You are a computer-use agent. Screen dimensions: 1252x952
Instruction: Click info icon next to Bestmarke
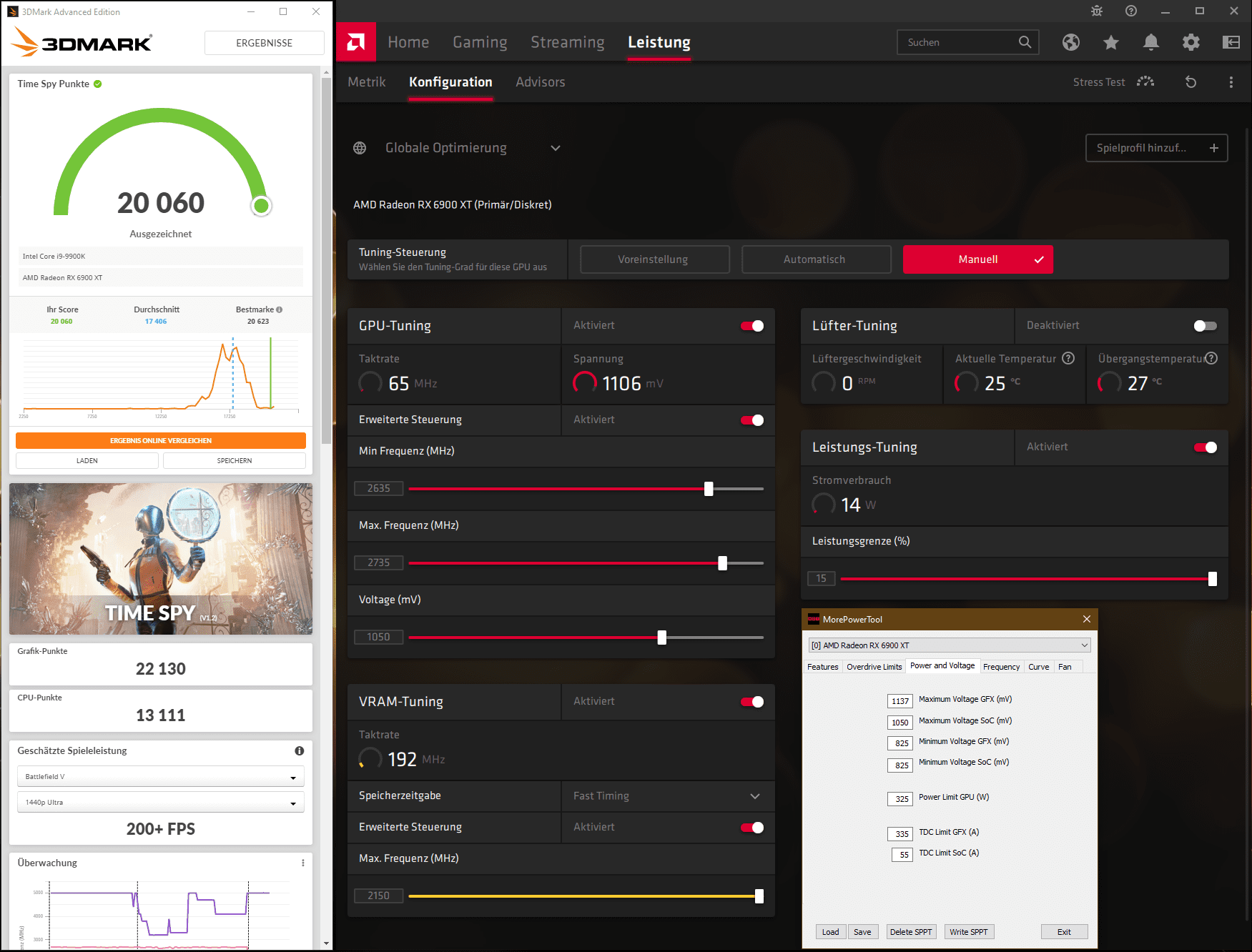click(279, 309)
